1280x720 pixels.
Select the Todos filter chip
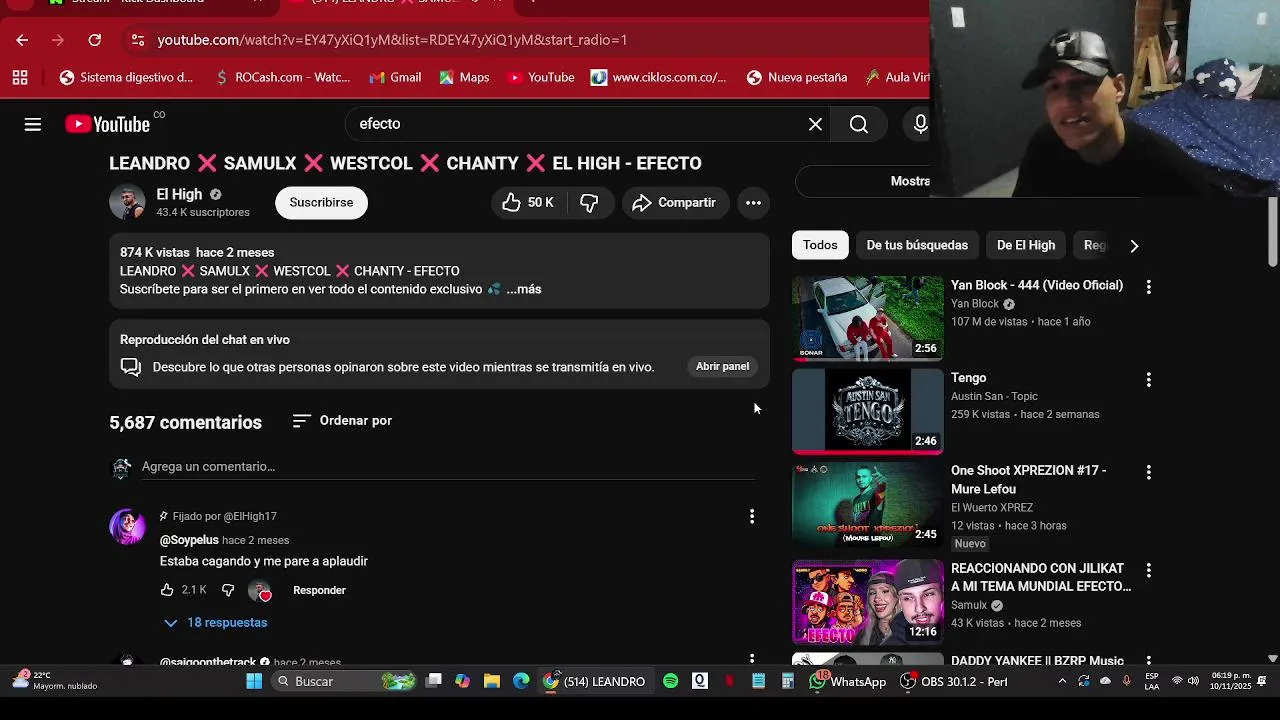point(820,245)
